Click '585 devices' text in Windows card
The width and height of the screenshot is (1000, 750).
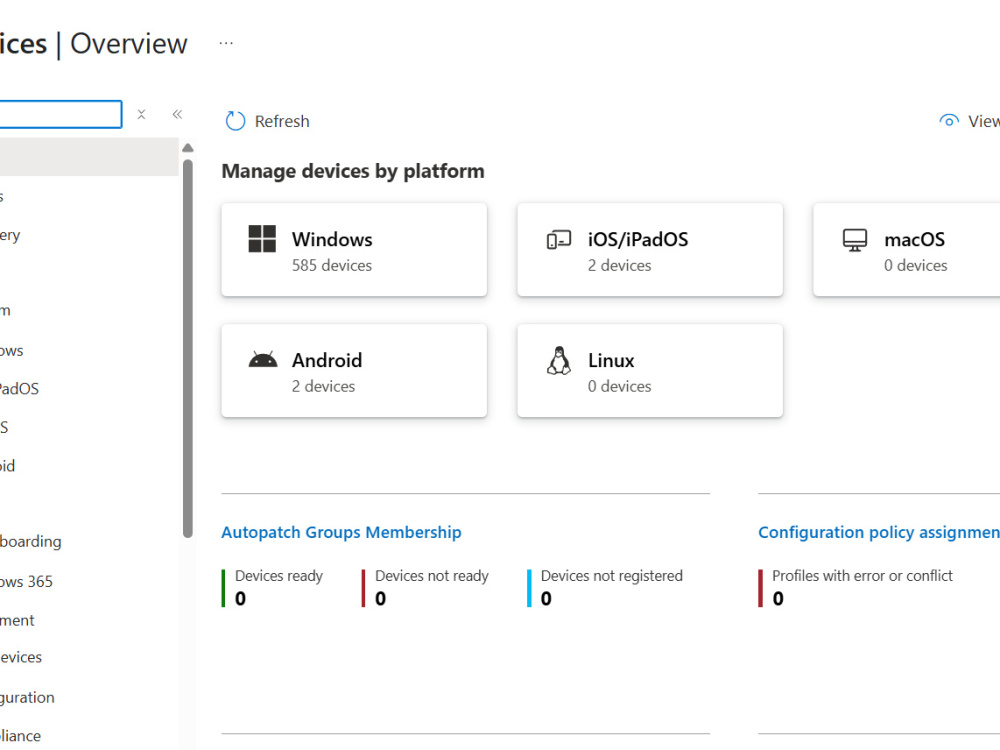tap(332, 265)
